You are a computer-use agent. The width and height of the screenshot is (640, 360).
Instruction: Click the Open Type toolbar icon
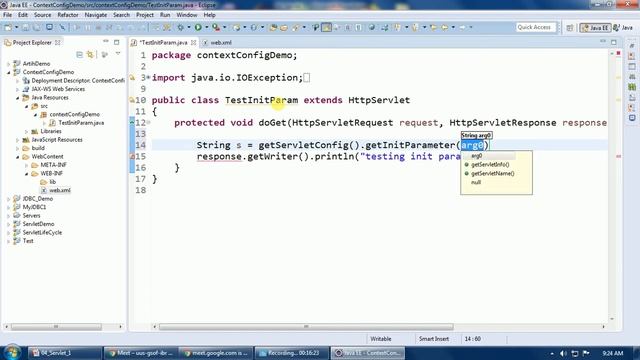click(x=273, y=27)
